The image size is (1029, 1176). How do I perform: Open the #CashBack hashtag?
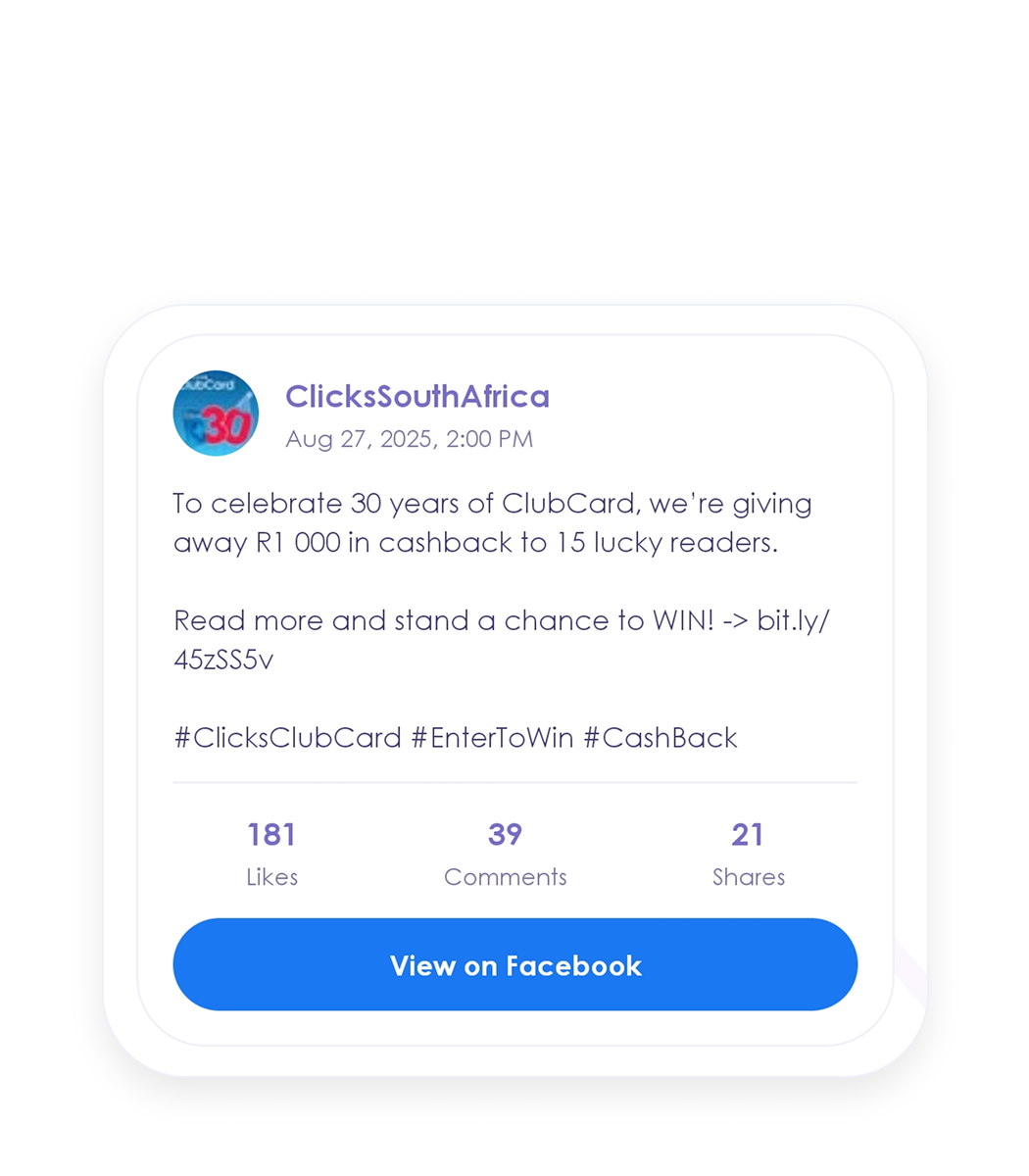tap(660, 737)
